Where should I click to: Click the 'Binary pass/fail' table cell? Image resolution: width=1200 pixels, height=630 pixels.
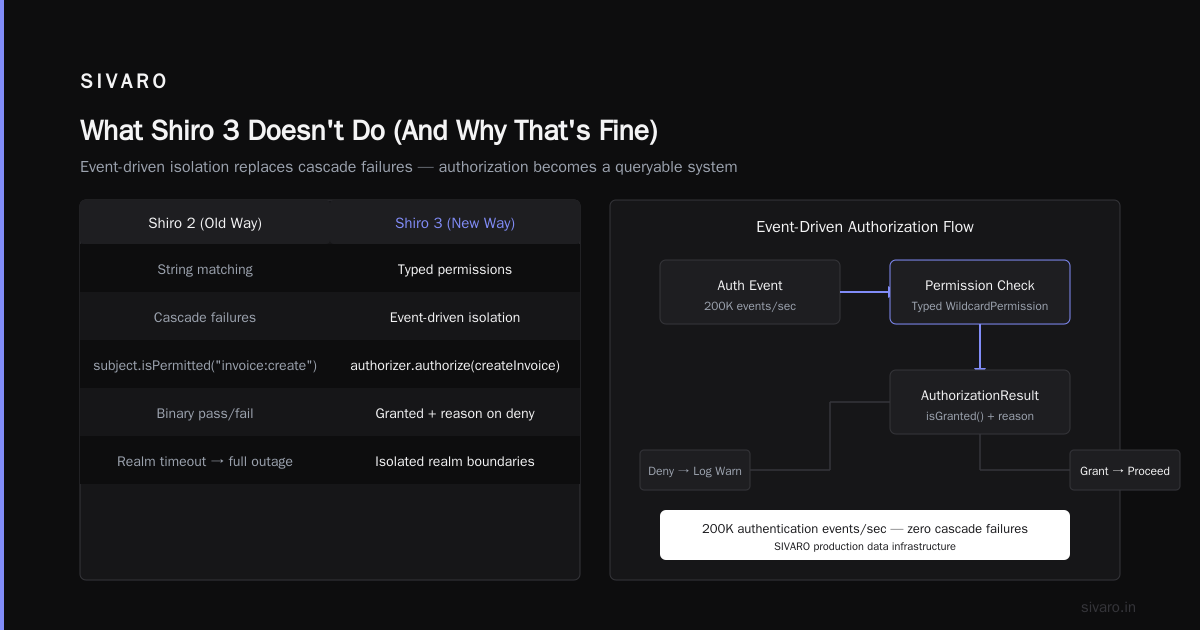(205, 413)
